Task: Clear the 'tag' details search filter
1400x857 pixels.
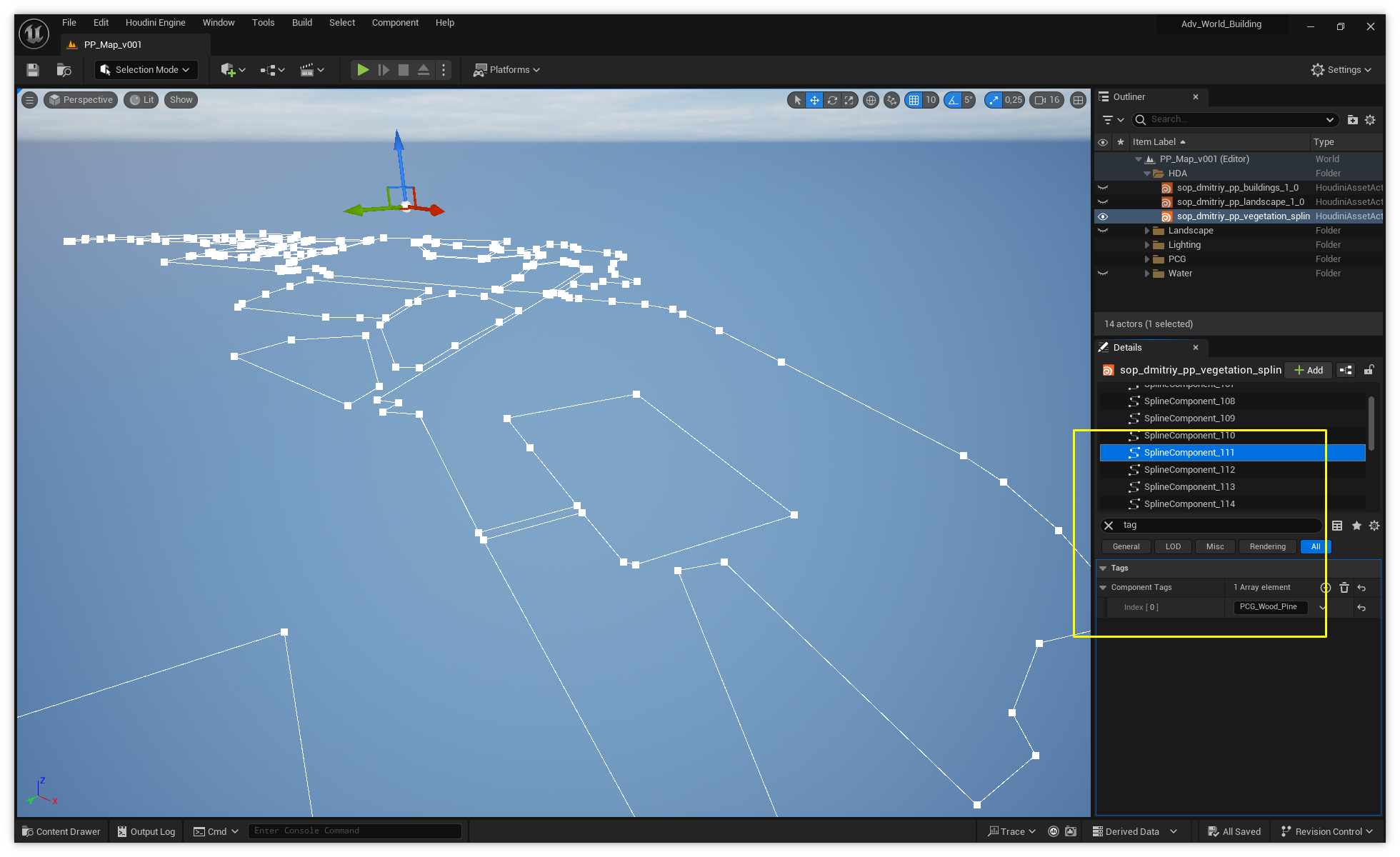Action: (1109, 526)
